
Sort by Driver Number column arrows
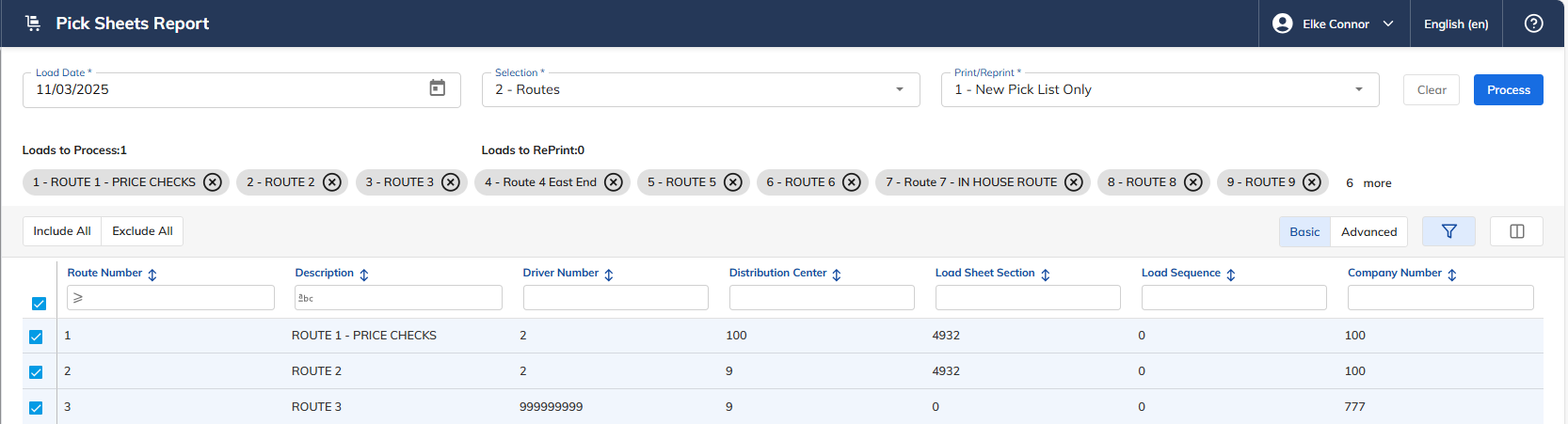609,275
